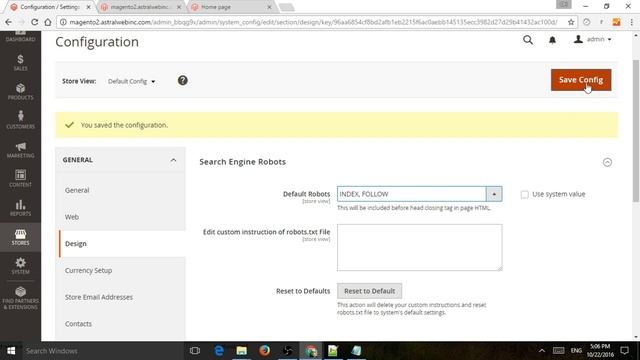Click the admin search magnifier icon
640x360 pixels.
pos(528,40)
